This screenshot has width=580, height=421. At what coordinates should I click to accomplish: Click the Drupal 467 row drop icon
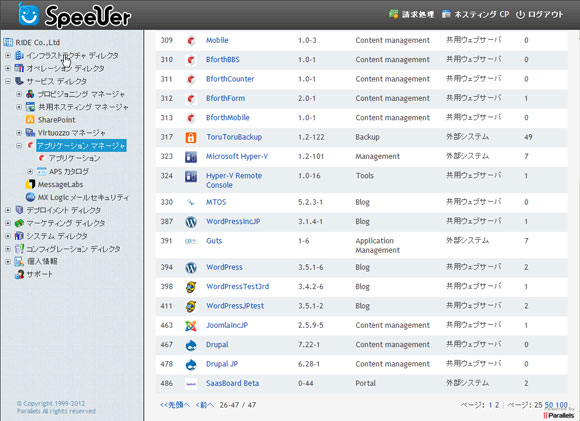(x=190, y=345)
